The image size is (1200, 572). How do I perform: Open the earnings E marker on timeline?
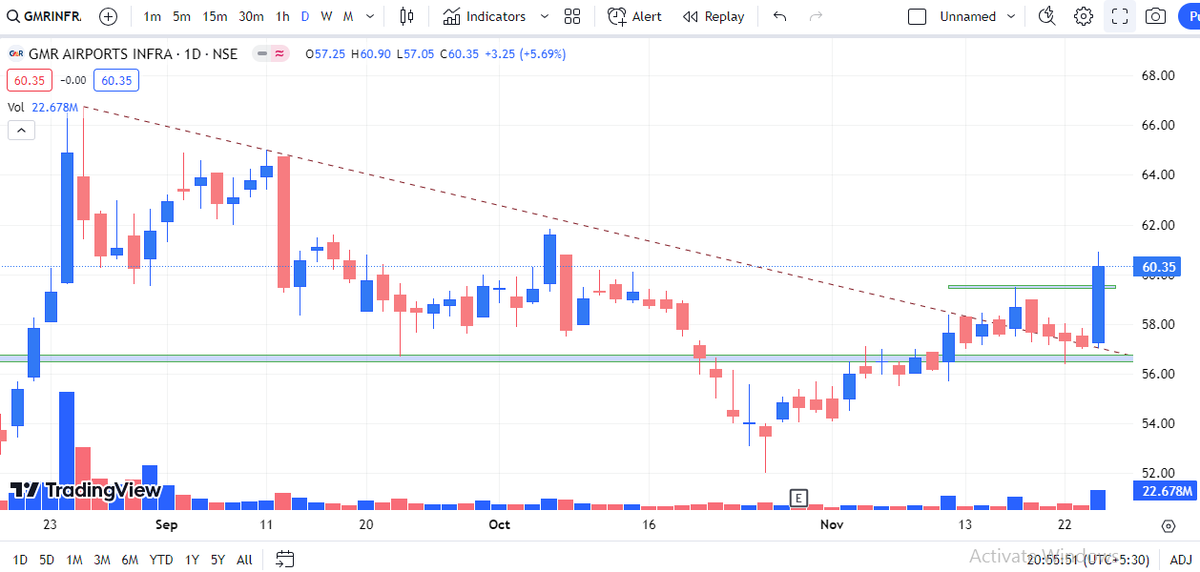pos(798,497)
